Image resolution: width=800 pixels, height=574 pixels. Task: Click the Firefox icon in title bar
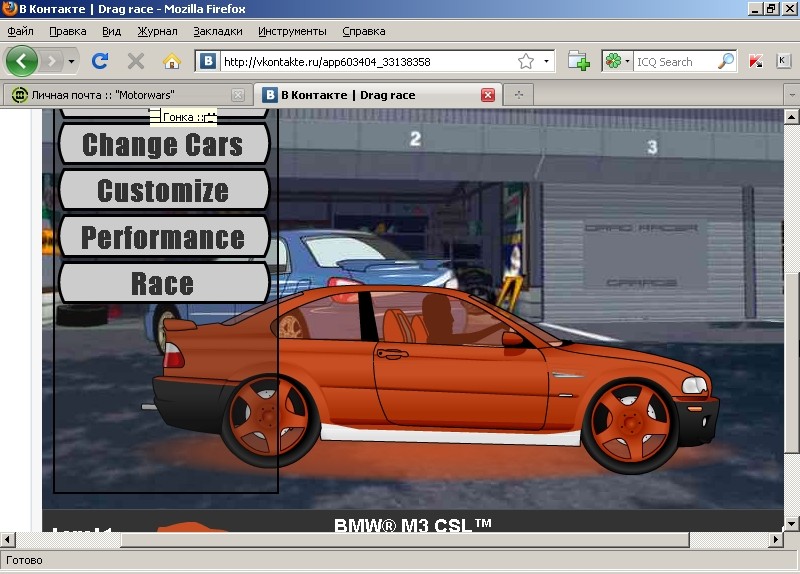(9, 9)
